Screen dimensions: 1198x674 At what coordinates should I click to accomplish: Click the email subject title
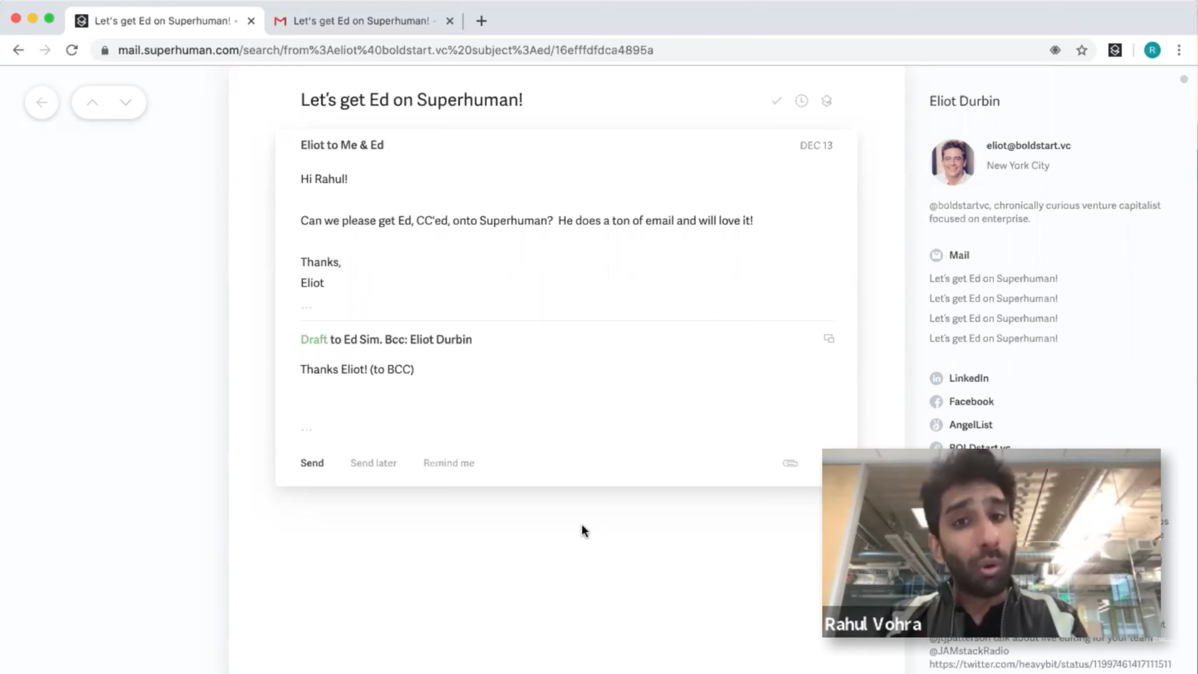click(411, 100)
